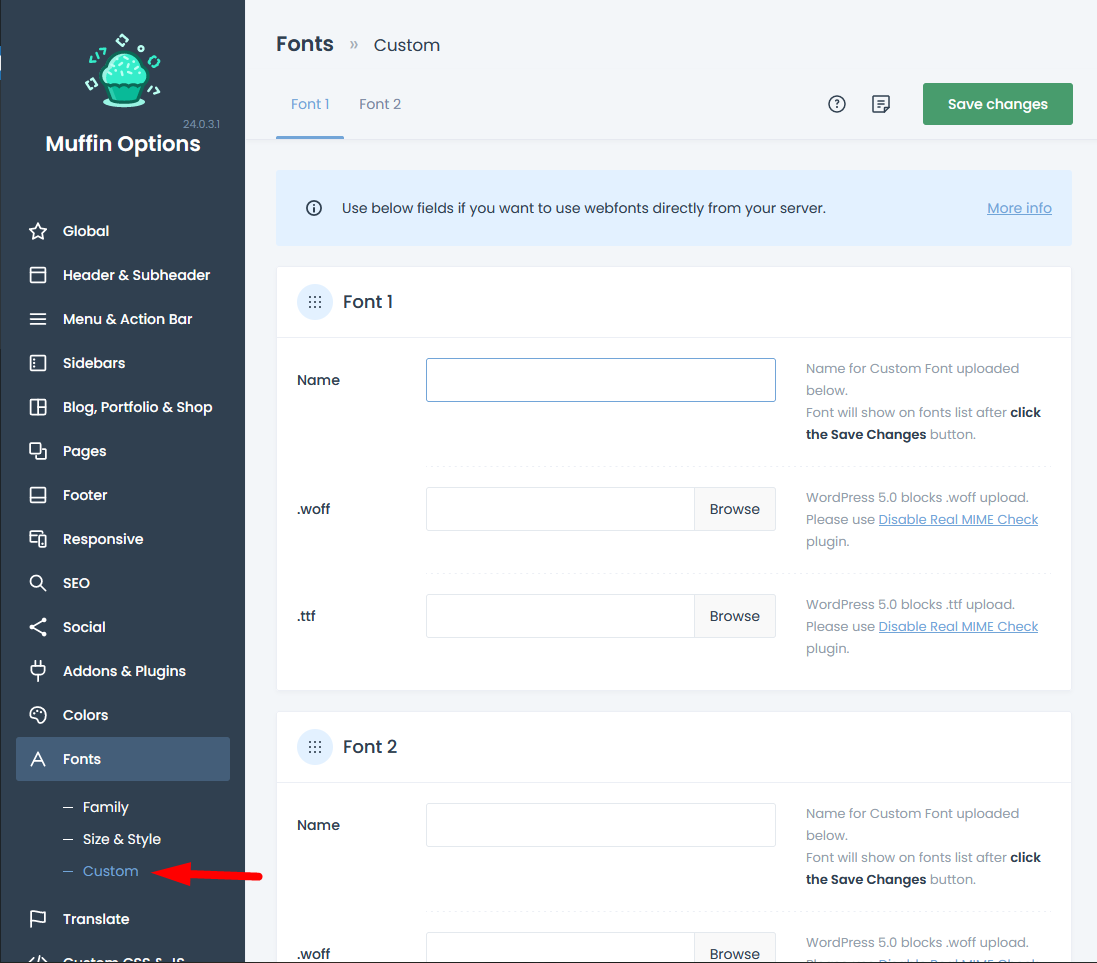Click the info icon in the blue notice

pyautogui.click(x=314, y=208)
